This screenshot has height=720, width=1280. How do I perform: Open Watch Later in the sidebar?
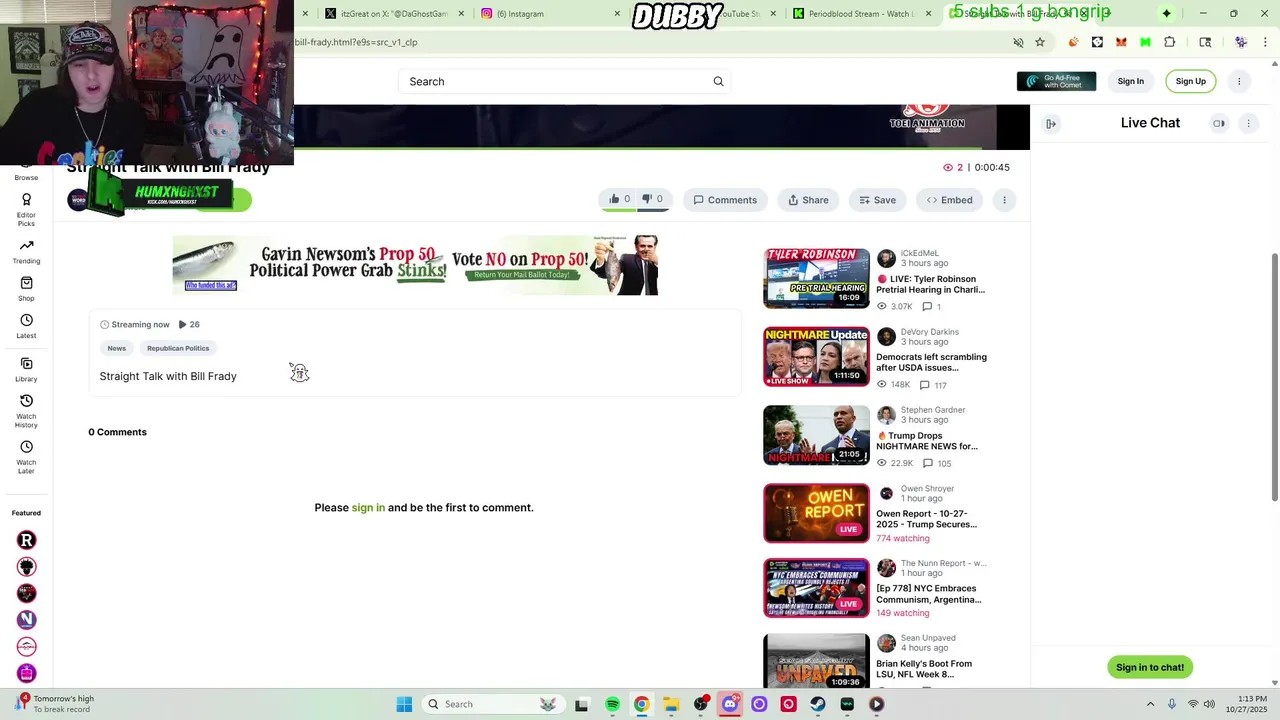26,457
